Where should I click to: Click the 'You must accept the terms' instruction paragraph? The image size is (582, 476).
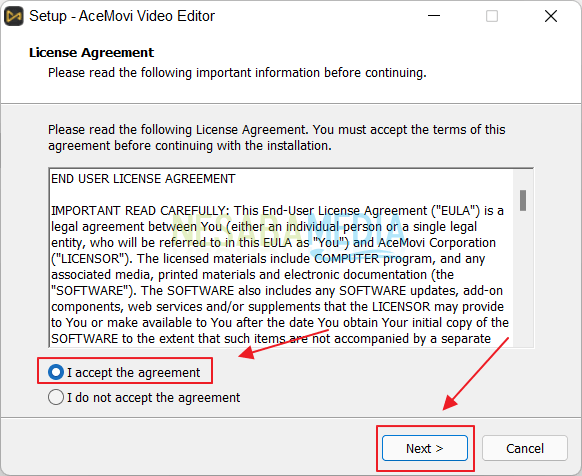[277, 137]
